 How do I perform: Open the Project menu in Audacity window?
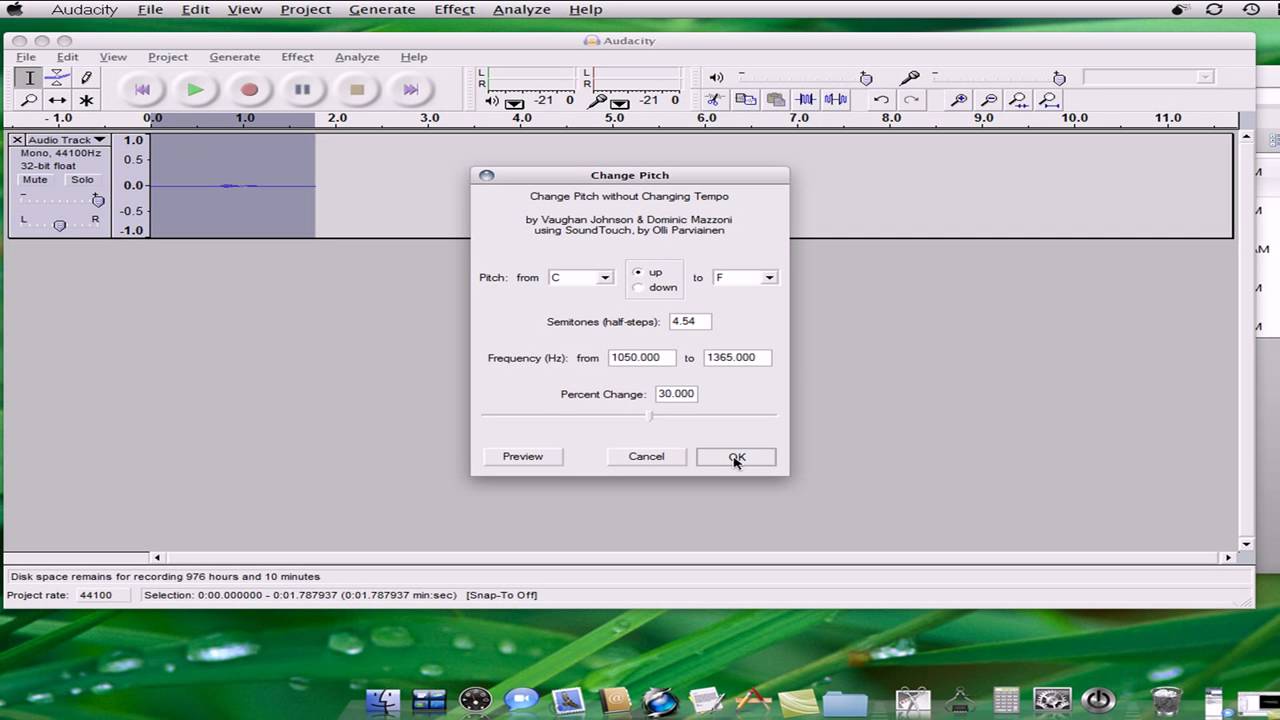click(168, 57)
